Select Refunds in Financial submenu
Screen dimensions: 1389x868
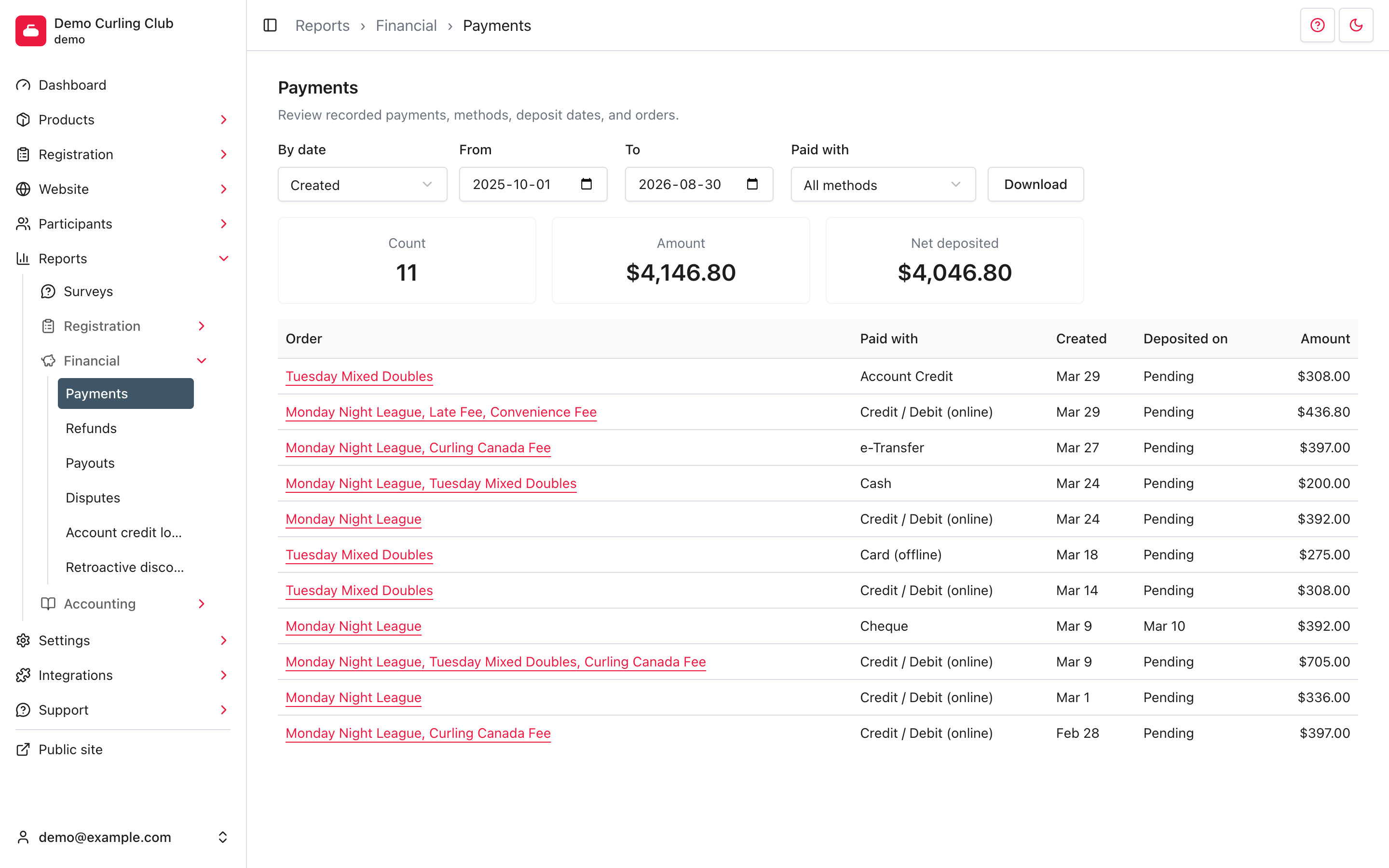126,428
